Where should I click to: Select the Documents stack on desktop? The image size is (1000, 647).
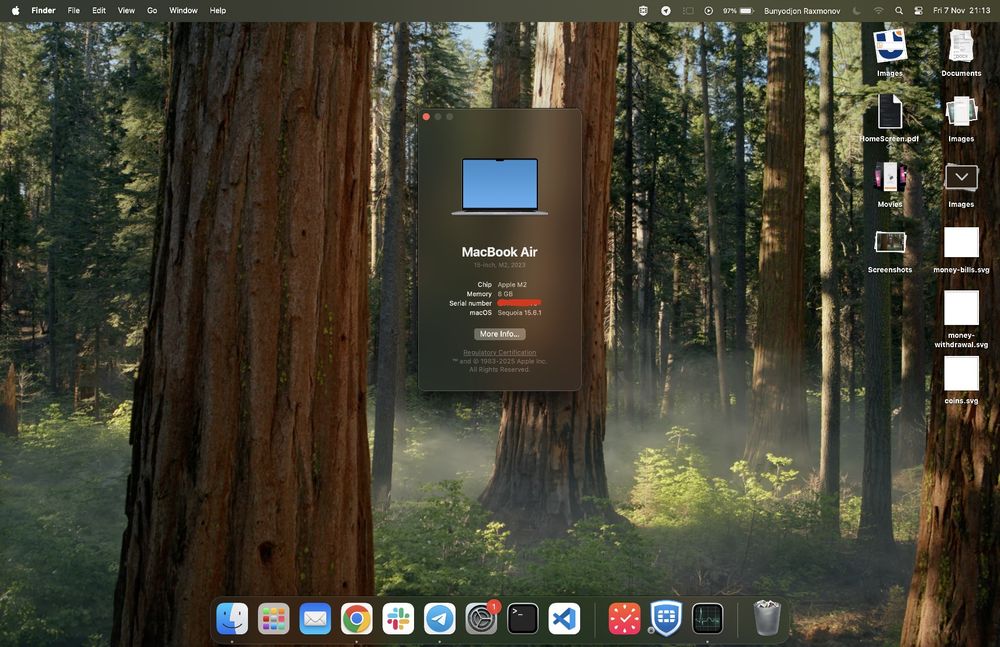(961, 52)
